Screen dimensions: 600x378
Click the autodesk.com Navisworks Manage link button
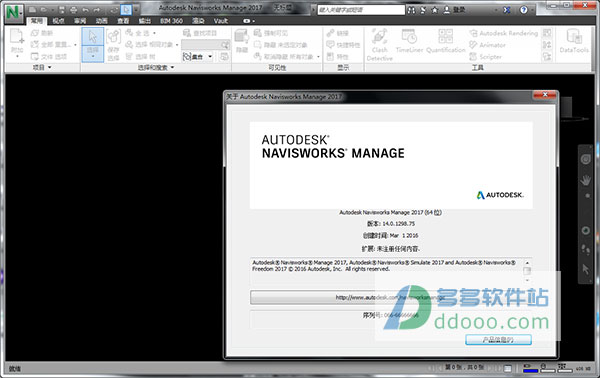(x=390, y=297)
